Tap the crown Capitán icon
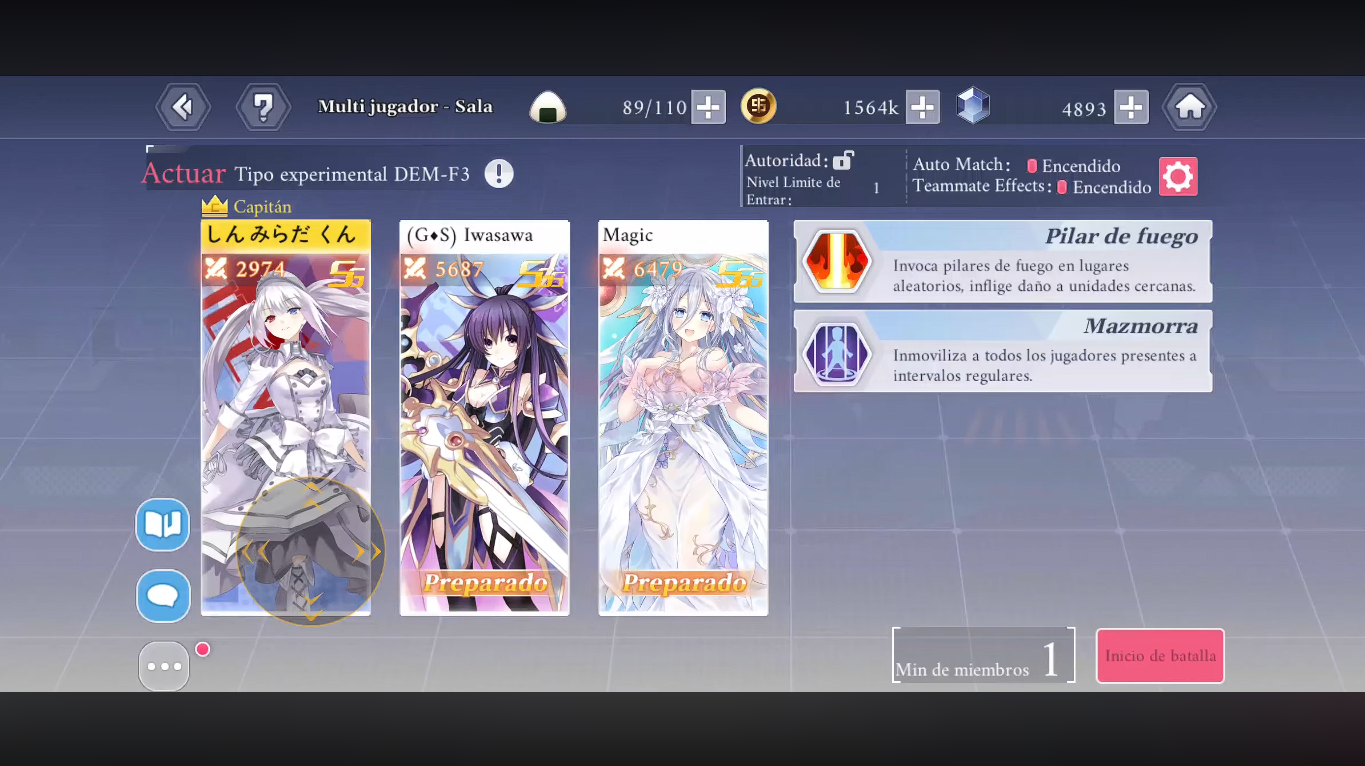Image resolution: width=1365 pixels, height=766 pixels. pyautogui.click(x=215, y=206)
